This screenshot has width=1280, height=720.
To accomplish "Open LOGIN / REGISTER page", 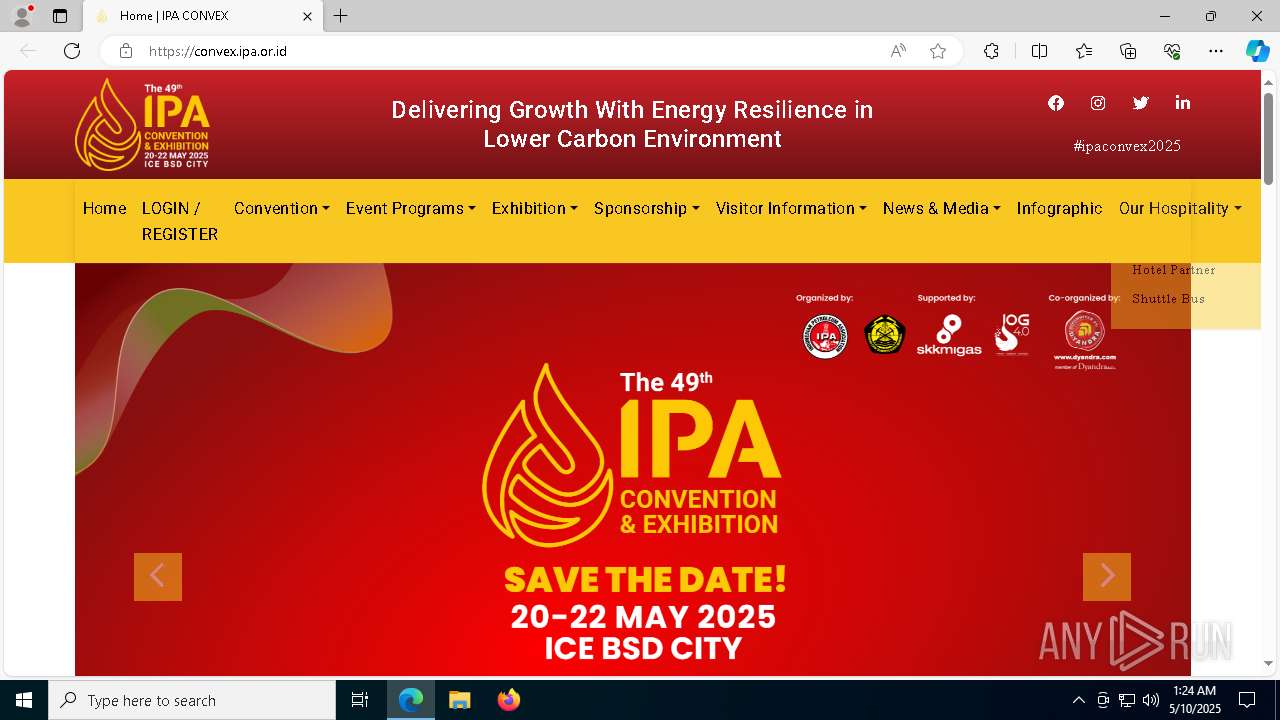I will (180, 221).
